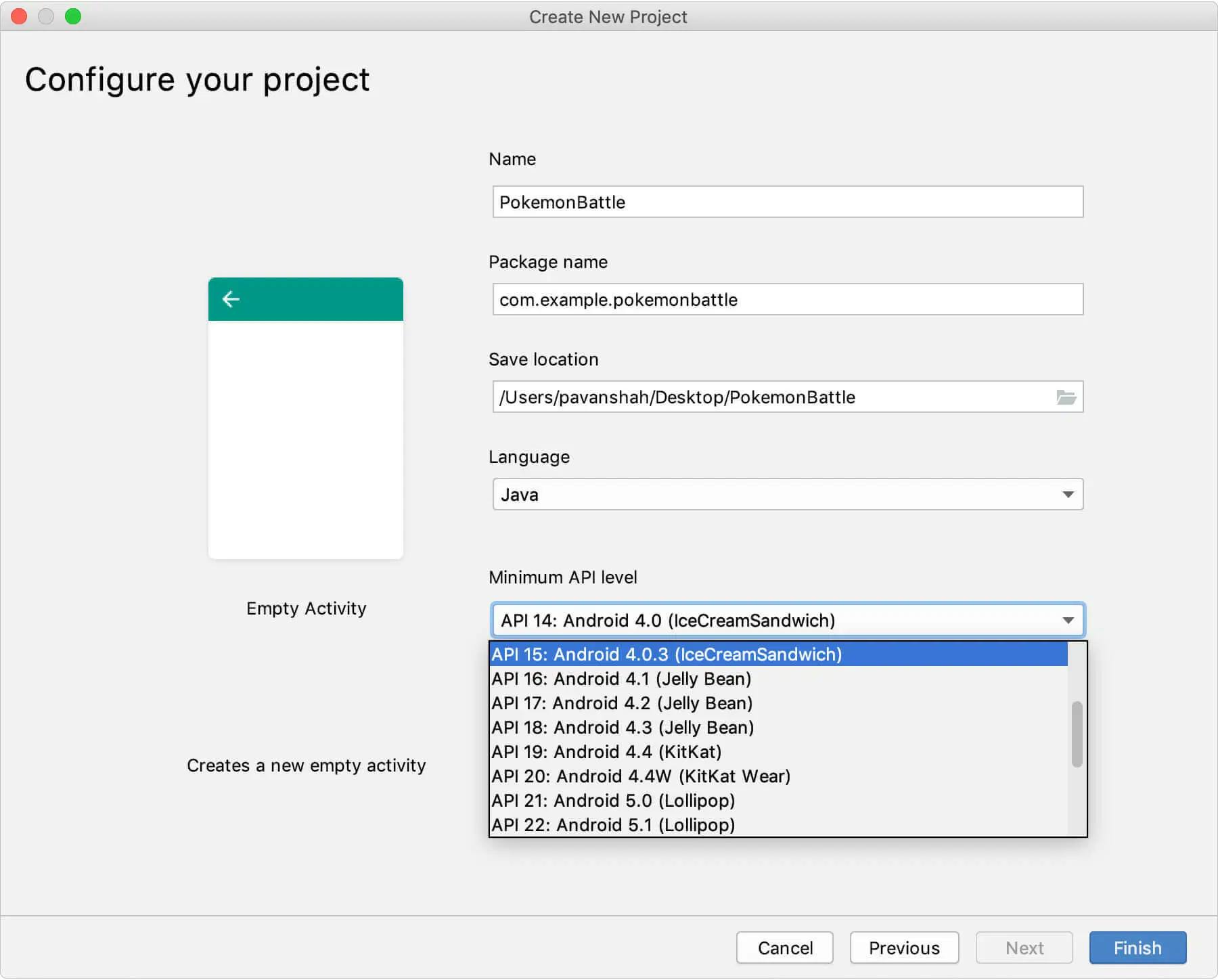Click the 'Minimum API level' label
1218x980 pixels.
[x=563, y=577]
